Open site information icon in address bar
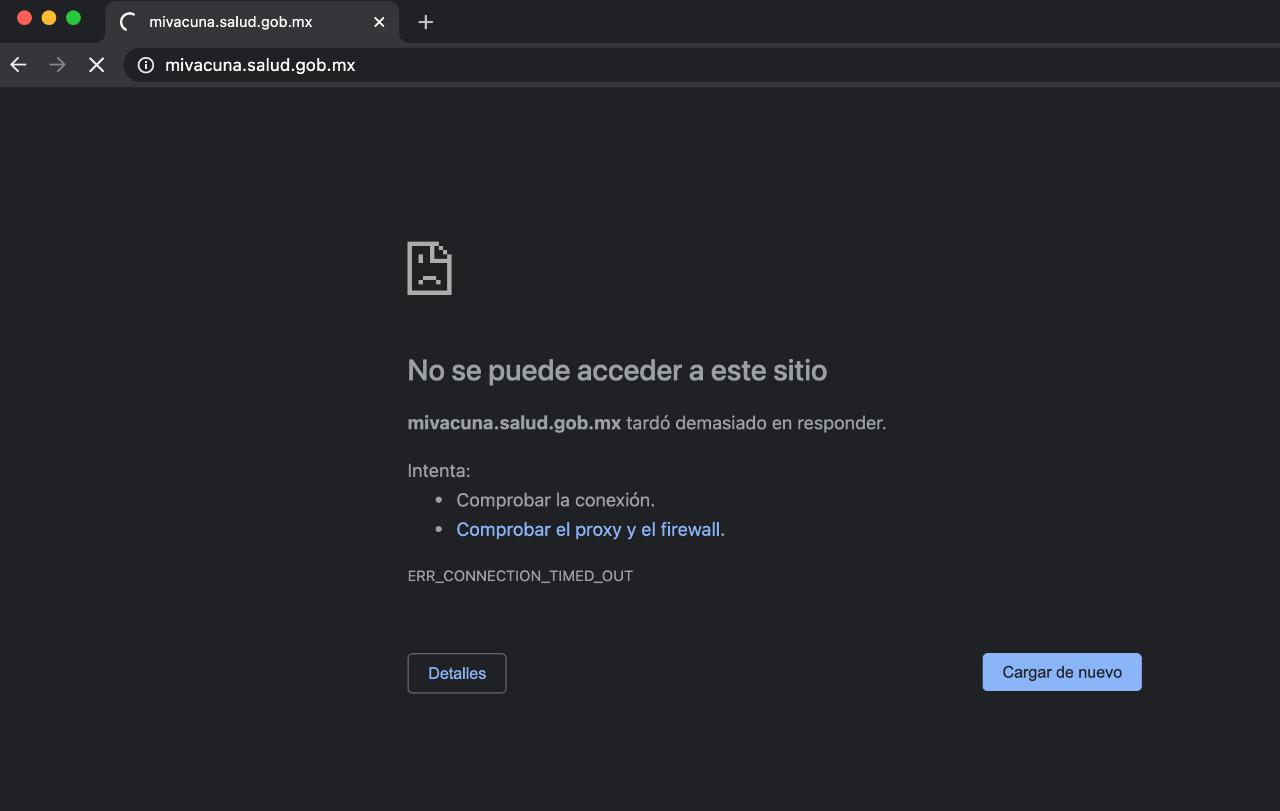 [146, 65]
